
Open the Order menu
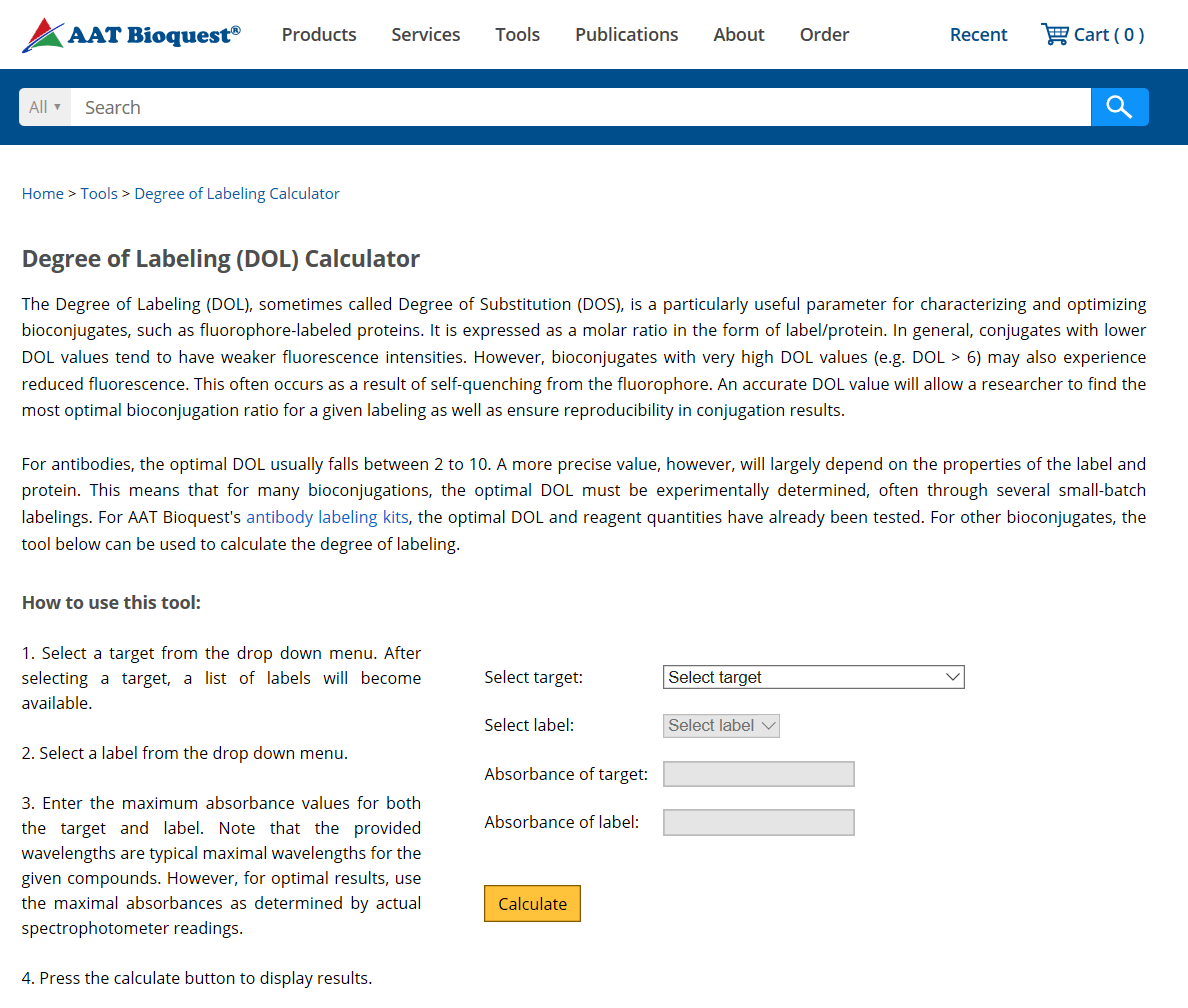tap(824, 35)
